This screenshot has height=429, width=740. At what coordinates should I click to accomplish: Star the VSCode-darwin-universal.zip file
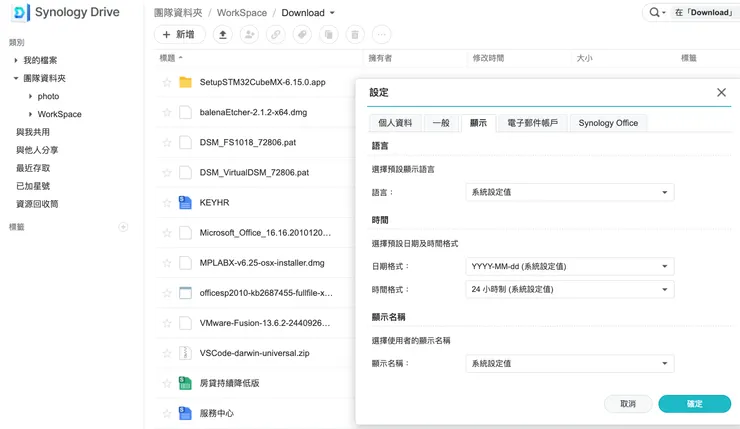[167, 353]
